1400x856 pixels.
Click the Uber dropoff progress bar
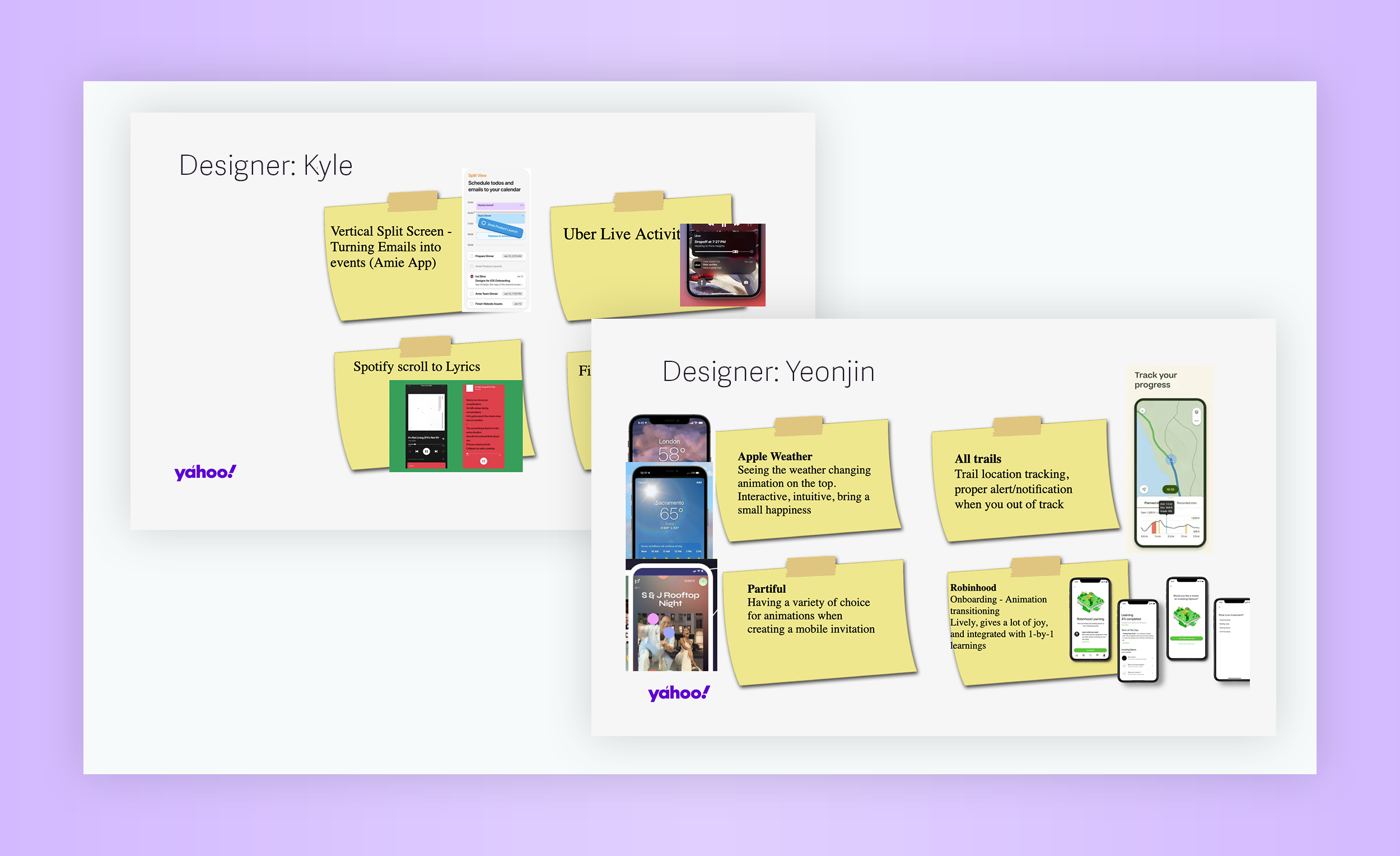[724, 251]
